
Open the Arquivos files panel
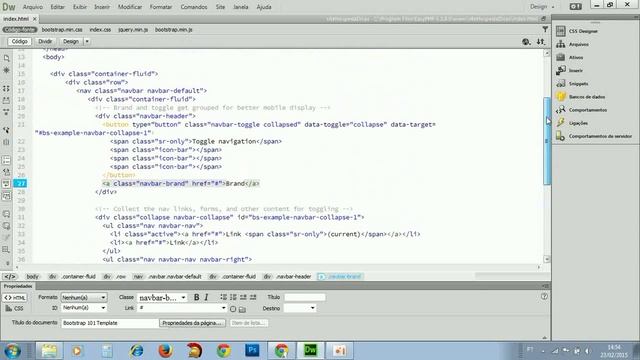coord(573,44)
